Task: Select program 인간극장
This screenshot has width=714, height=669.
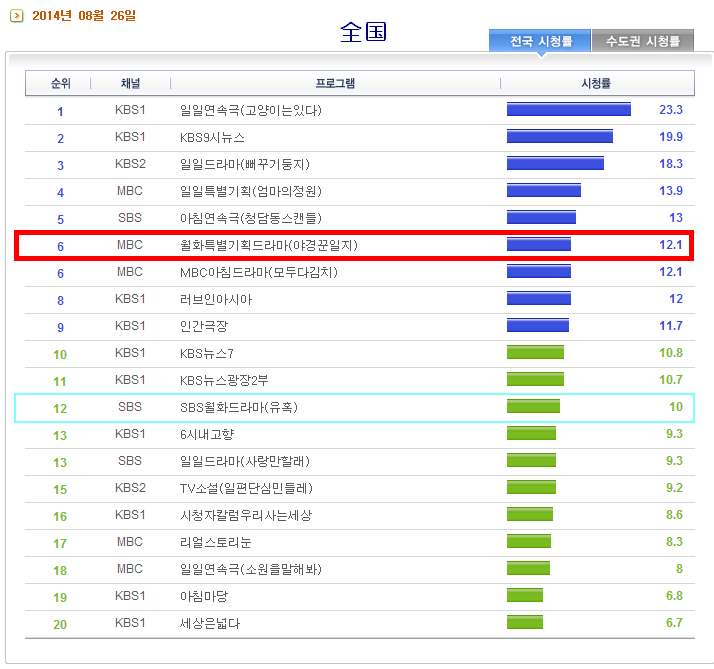Action: [x=204, y=326]
